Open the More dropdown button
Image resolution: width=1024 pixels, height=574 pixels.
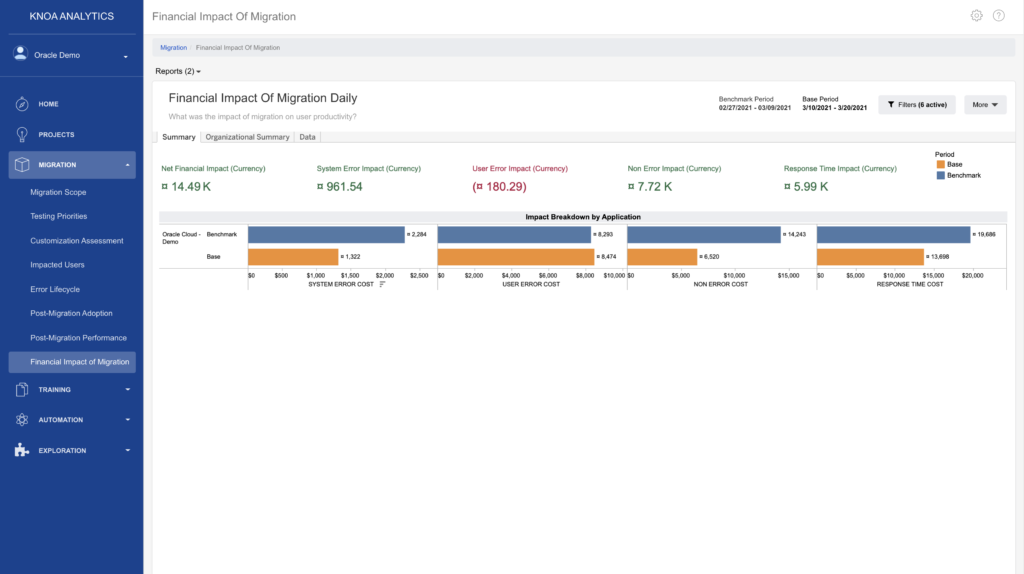point(985,104)
